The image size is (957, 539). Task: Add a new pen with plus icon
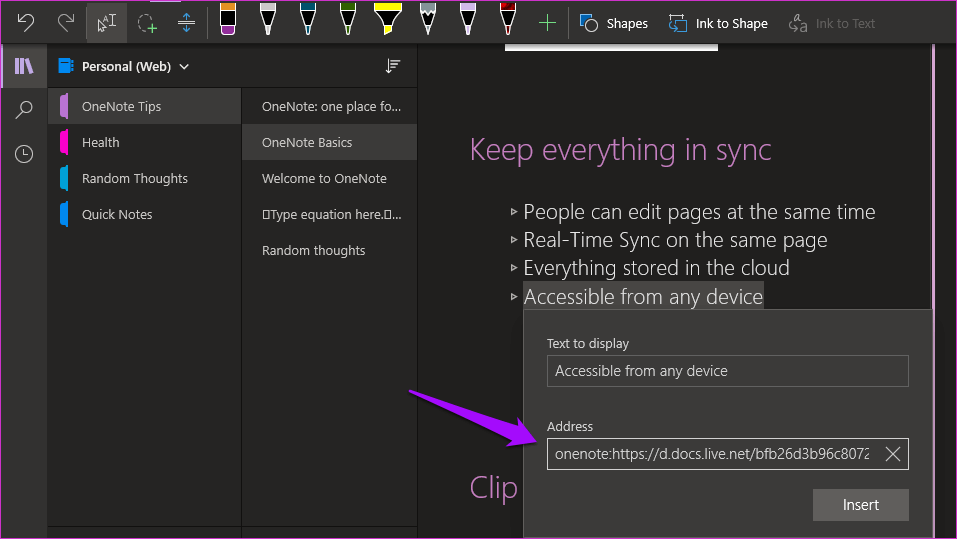pos(547,23)
